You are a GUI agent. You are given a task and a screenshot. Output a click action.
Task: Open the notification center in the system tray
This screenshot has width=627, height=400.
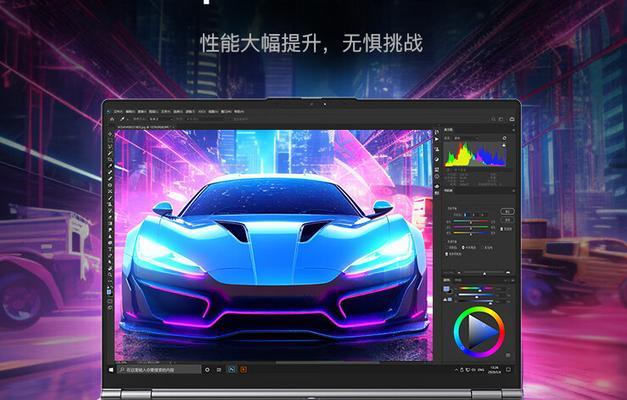pos(508,370)
